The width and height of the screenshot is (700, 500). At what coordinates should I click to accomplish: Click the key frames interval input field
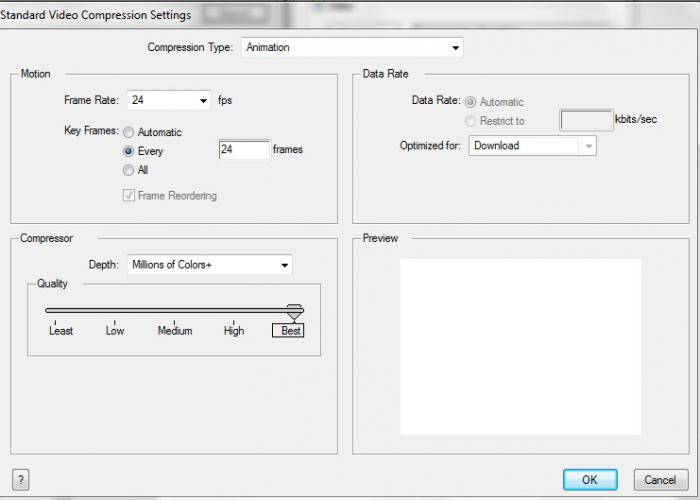click(x=244, y=150)
